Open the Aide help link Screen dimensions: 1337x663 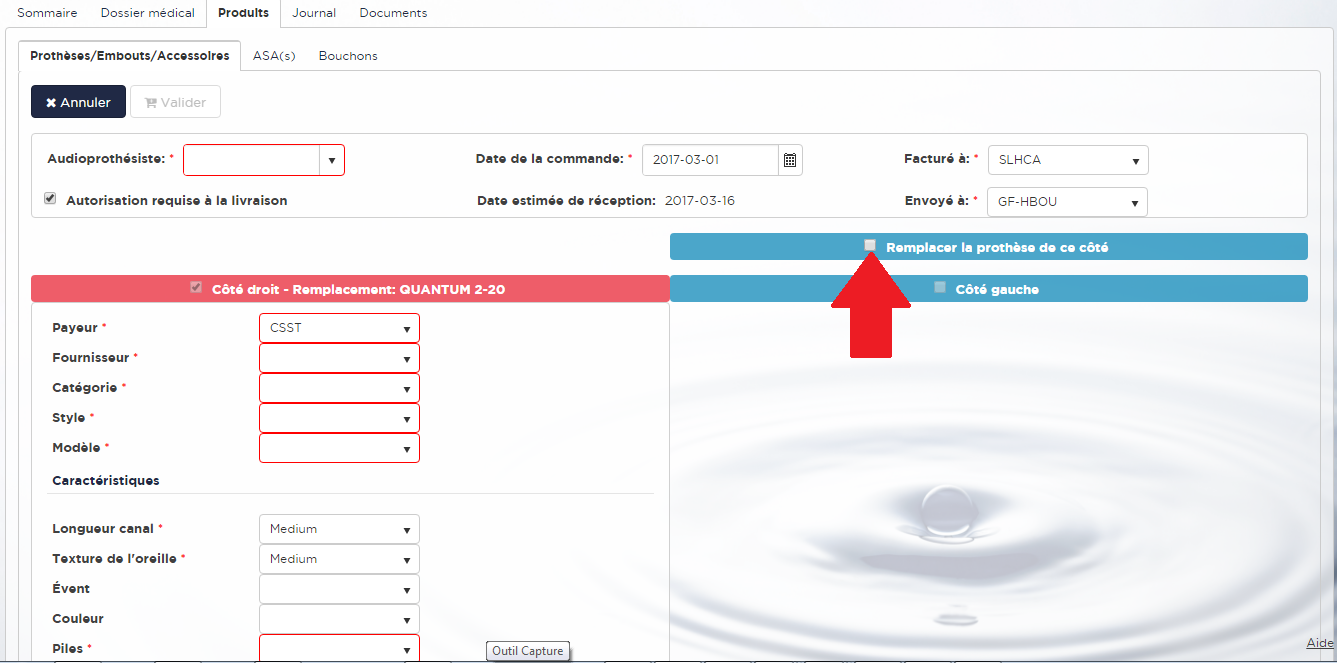coord(1320,643)
